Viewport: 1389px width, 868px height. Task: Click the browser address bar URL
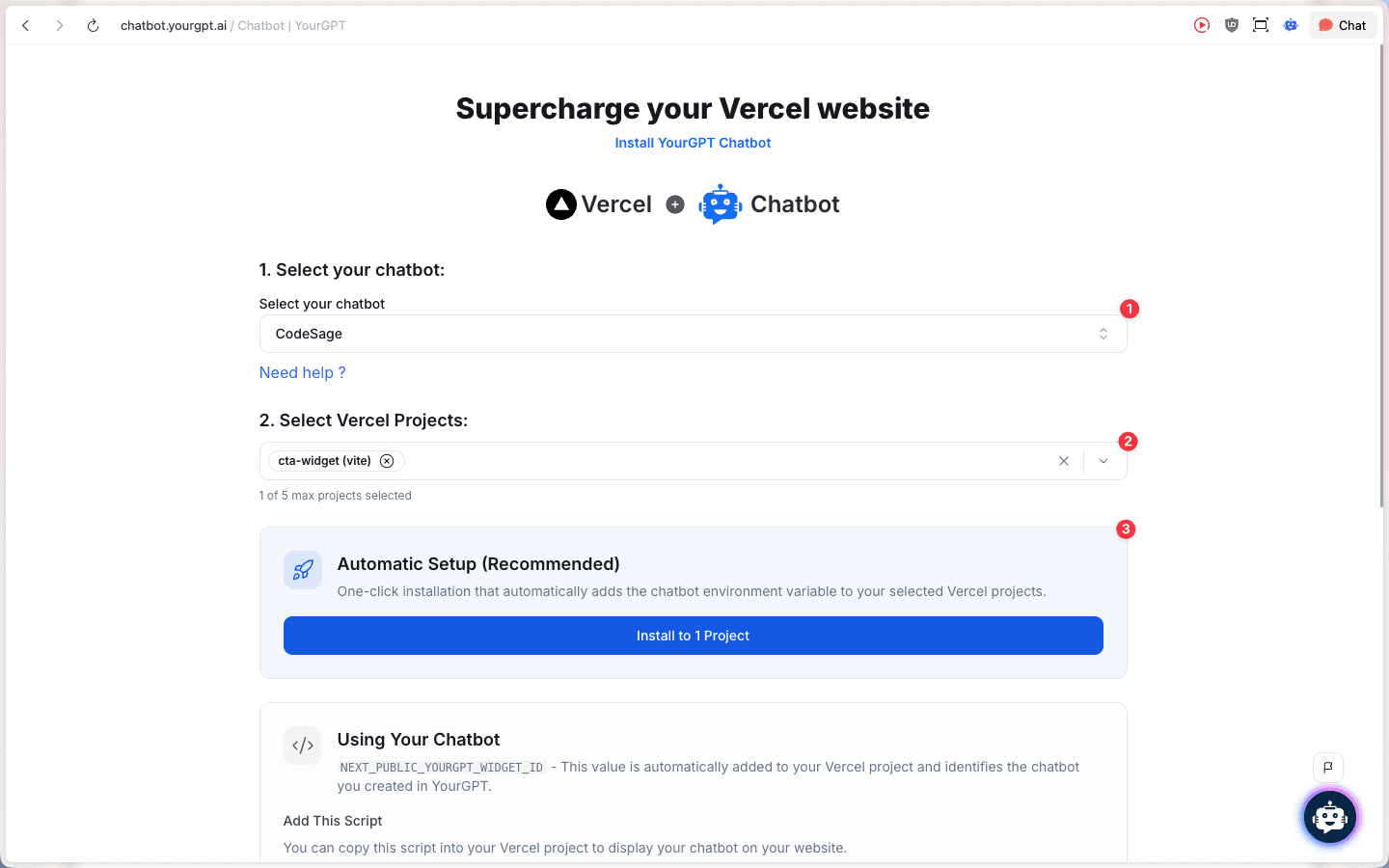[x=232, y=26]
